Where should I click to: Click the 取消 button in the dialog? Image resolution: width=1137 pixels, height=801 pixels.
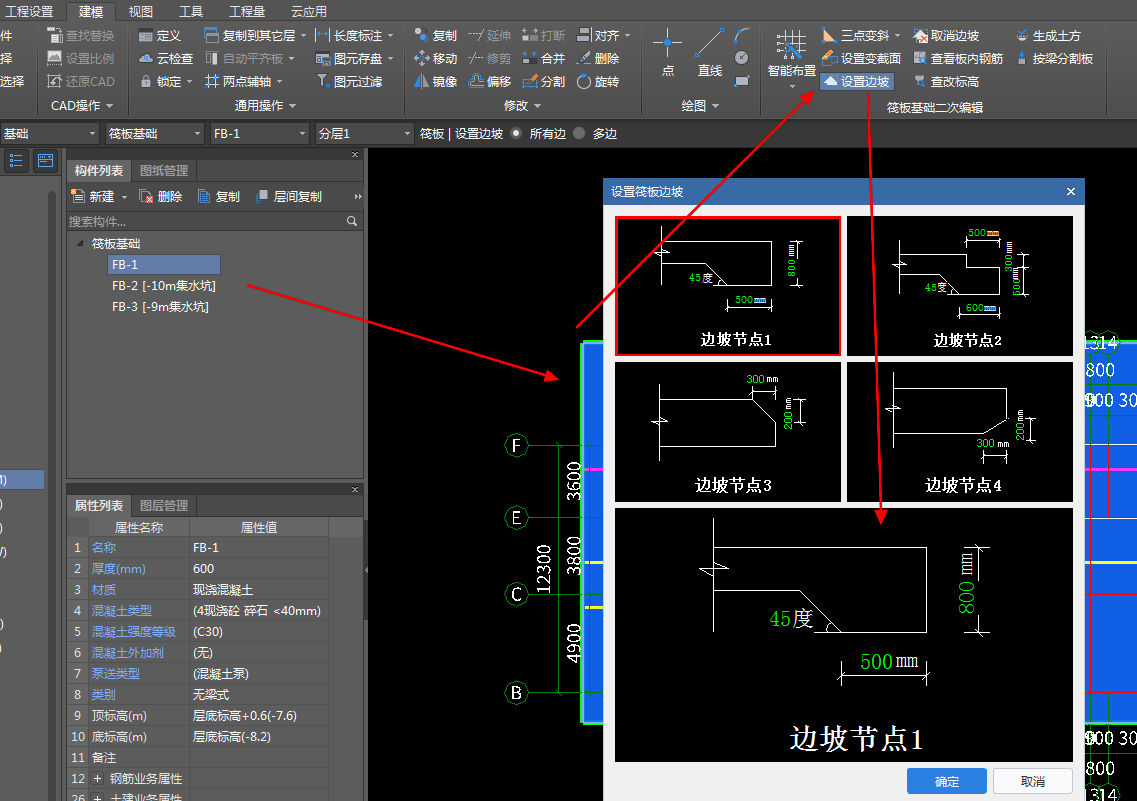click(1033, 781)
